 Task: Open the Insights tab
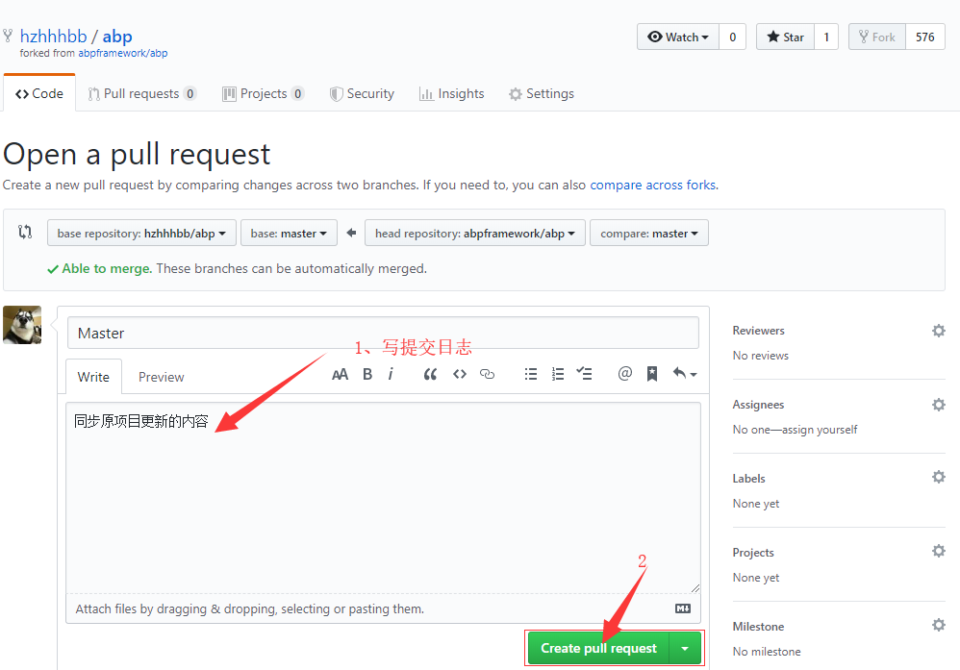[452, 94]
